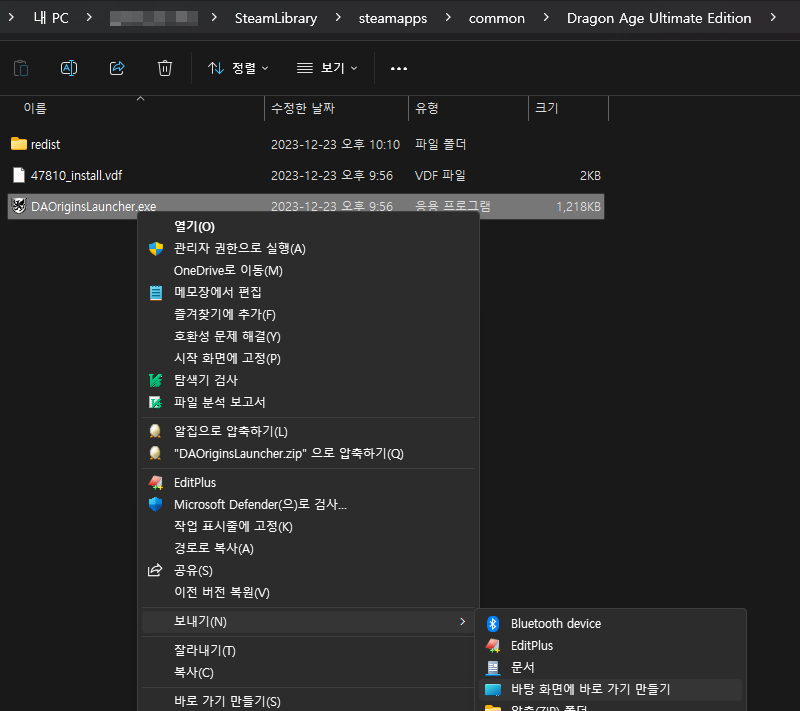Expand chevron after steamapps breadcrumb

pos(448,18)
